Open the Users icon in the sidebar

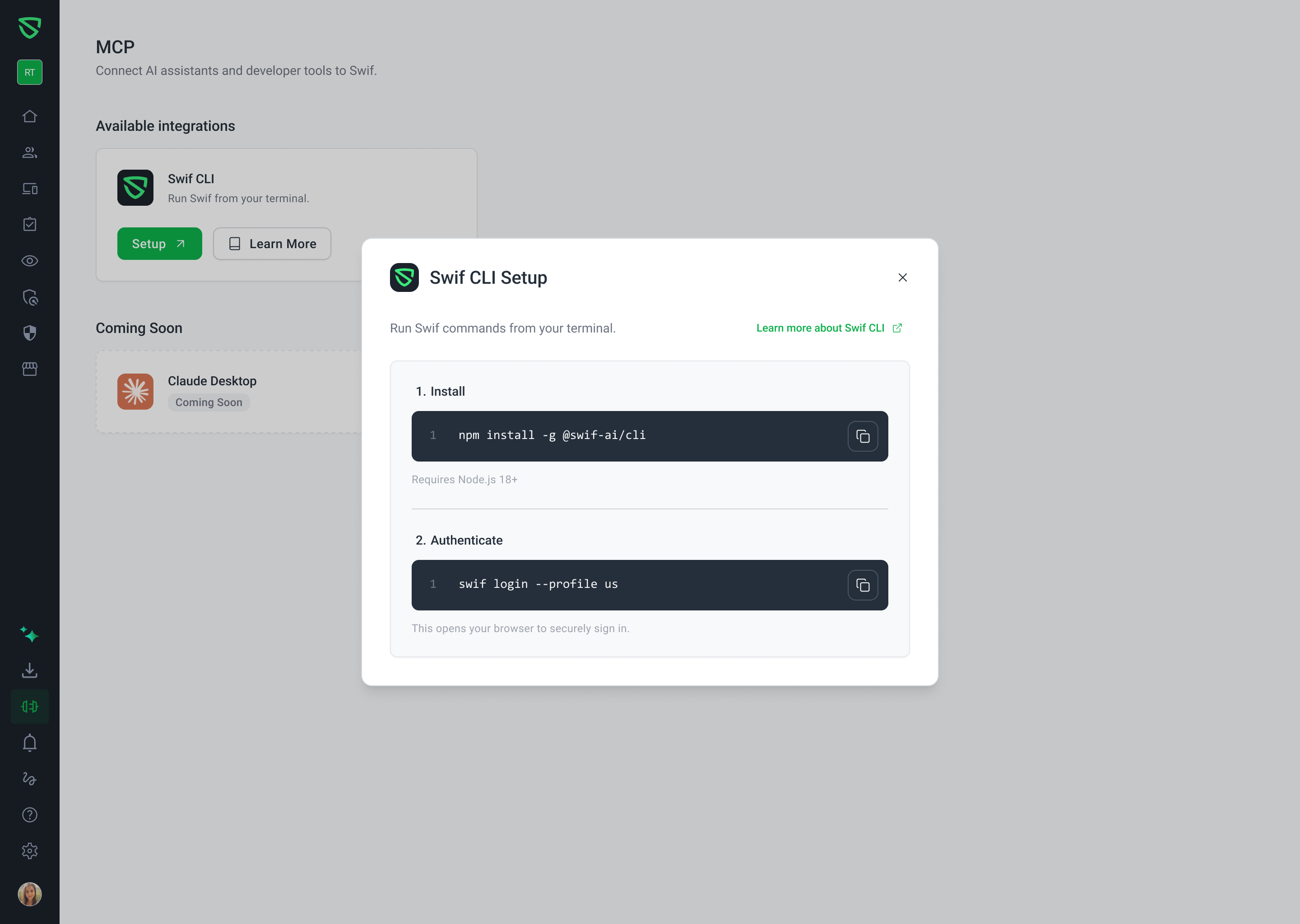[x=30, y=152]
